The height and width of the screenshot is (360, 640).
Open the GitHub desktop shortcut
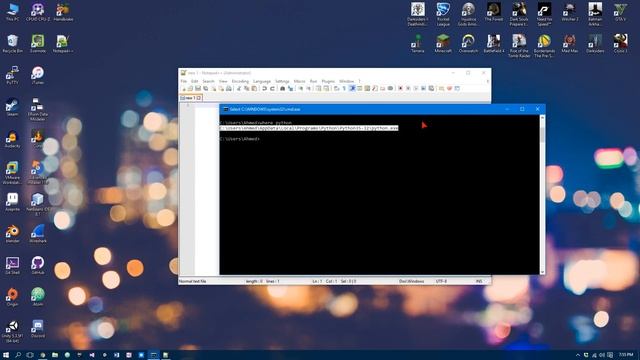point(38,265)
